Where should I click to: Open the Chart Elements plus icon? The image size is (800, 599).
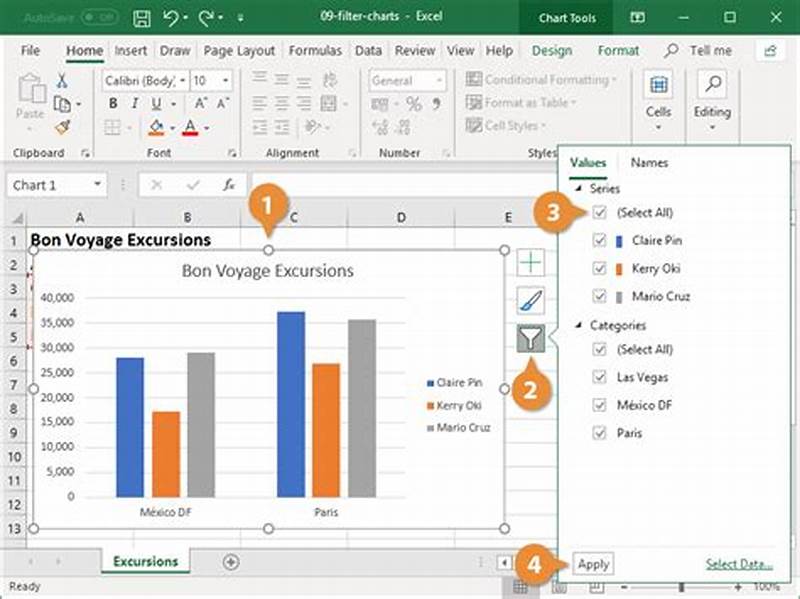click(x=531, y=261)
